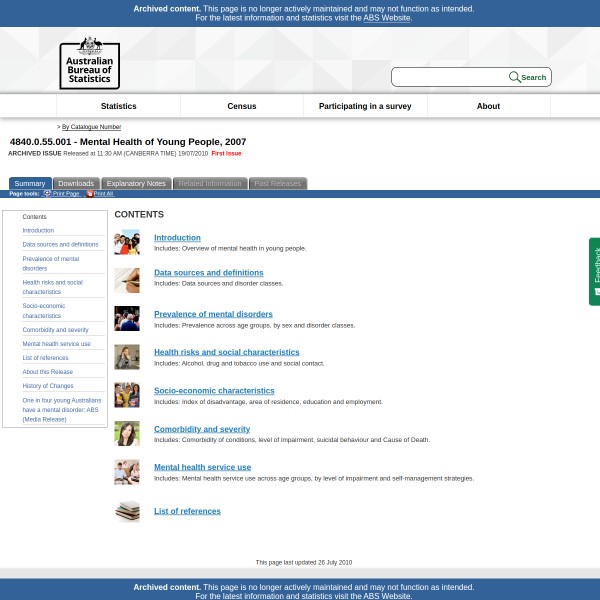Click the Print Page icon

pyautogui.click(x=47, y=193)
